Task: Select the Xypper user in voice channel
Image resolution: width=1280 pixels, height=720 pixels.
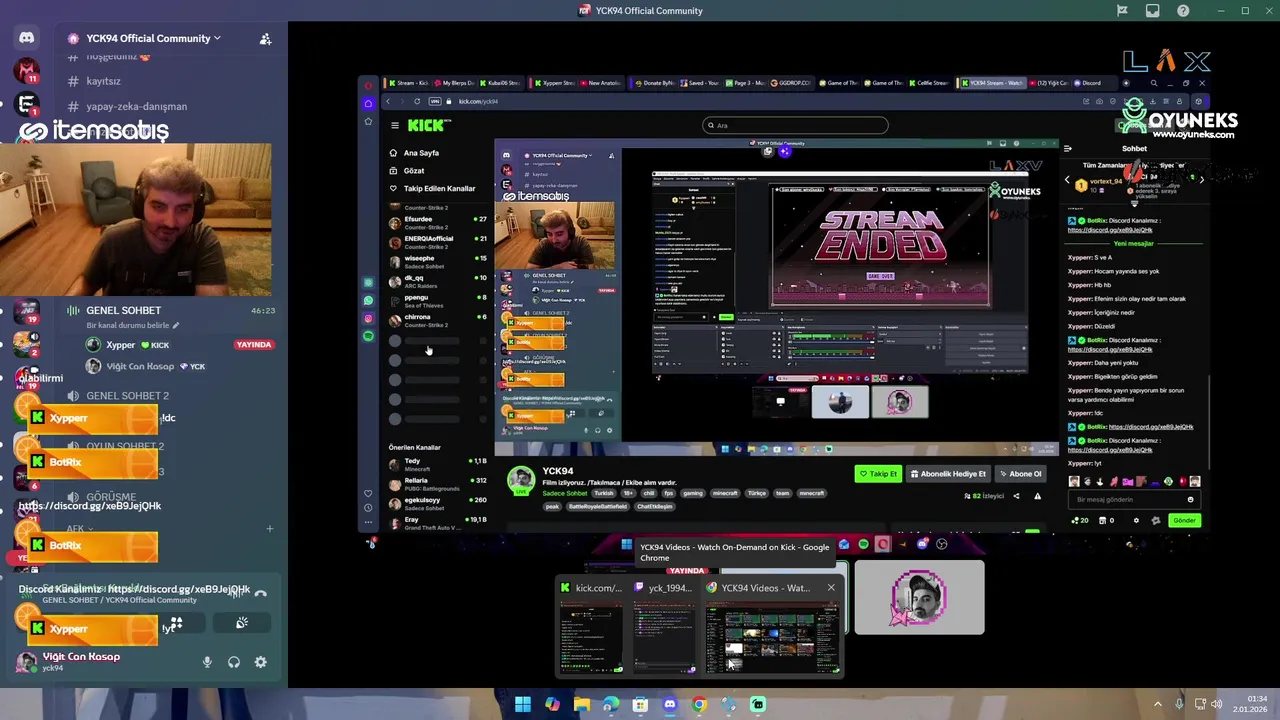Action: pyautogui.click(x=120, y=345)
